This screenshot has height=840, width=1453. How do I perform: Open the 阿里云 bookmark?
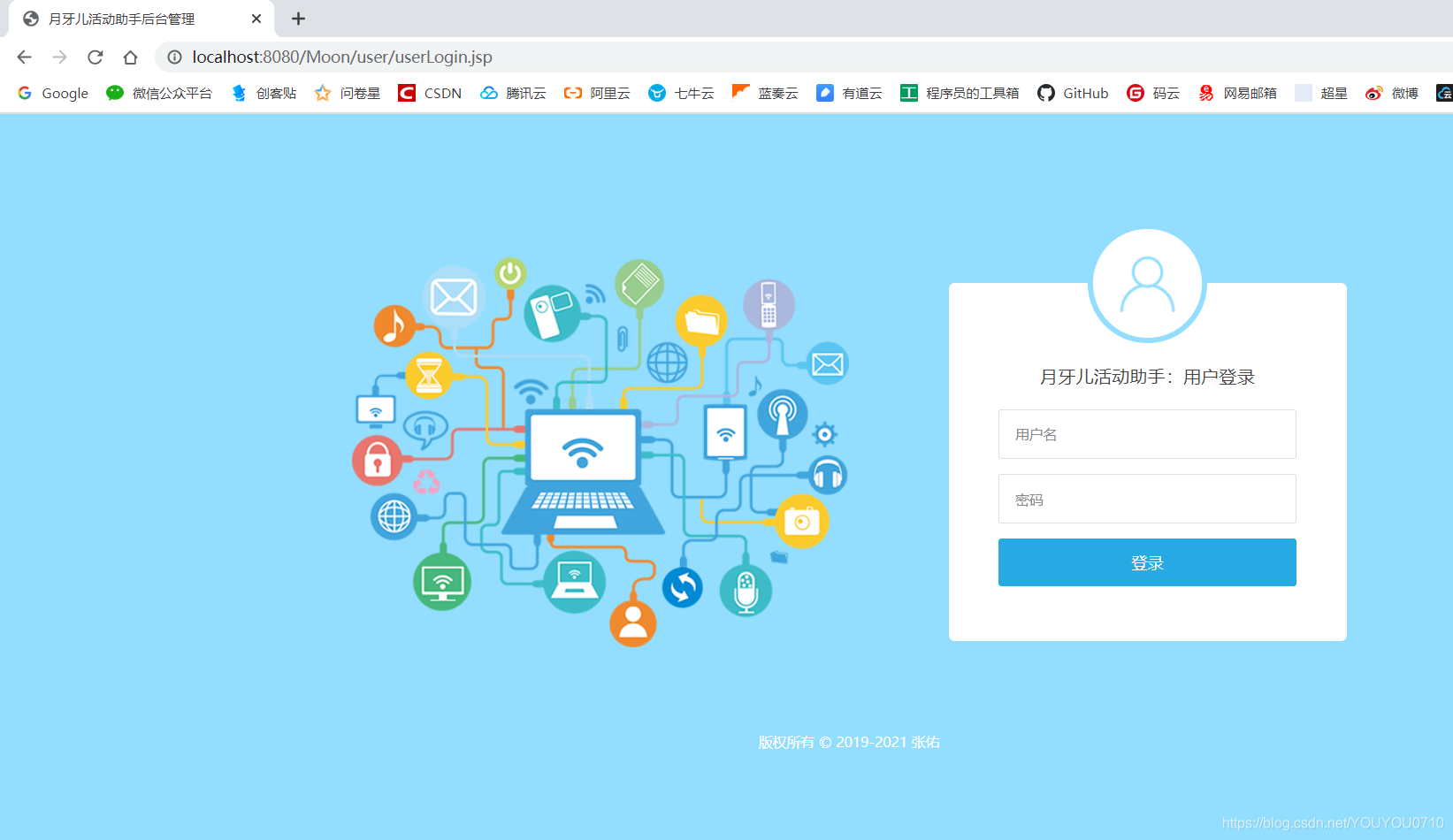[x=596, y=93]
